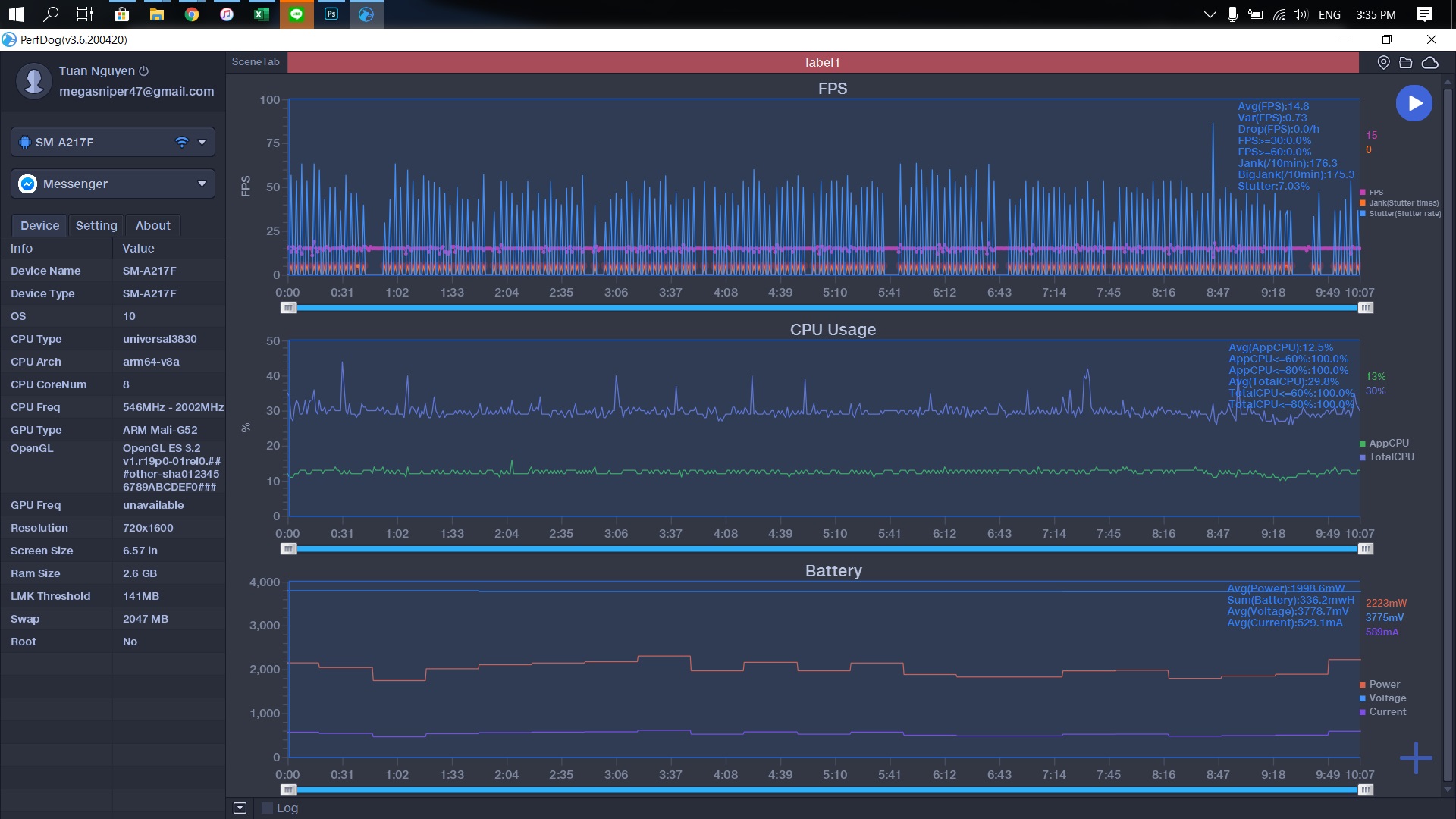Click the power icon next to Tuan Nguyen
1456x819 pixels.
coord(144,71)
